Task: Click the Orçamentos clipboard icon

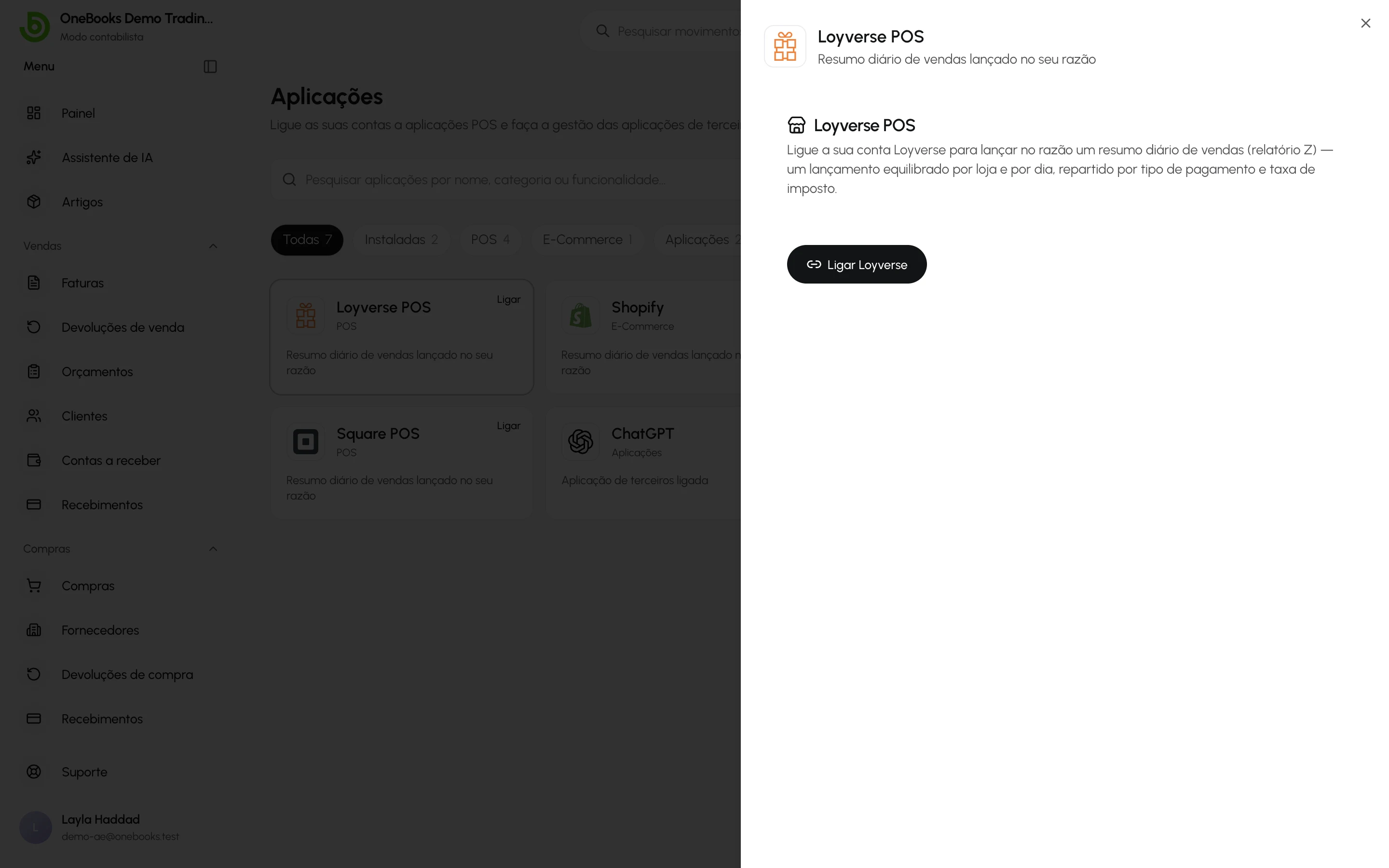Action: pyautogui.click(x=34, y=371)
